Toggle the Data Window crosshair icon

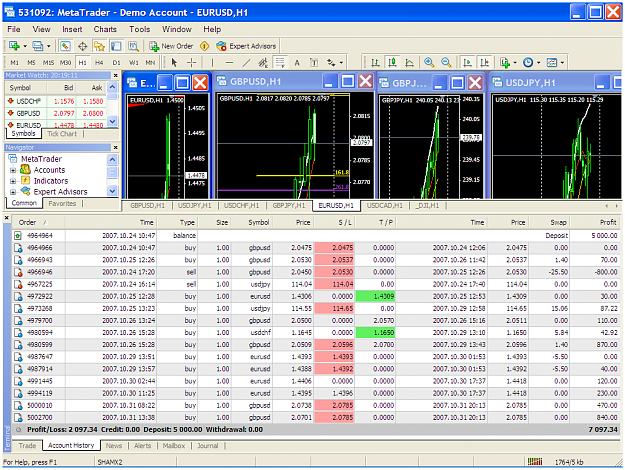pyautogui.click(x=83, y=46)
